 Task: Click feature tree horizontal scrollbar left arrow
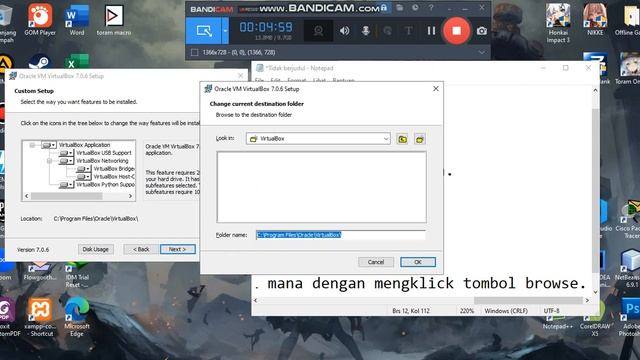coord(27,196)
